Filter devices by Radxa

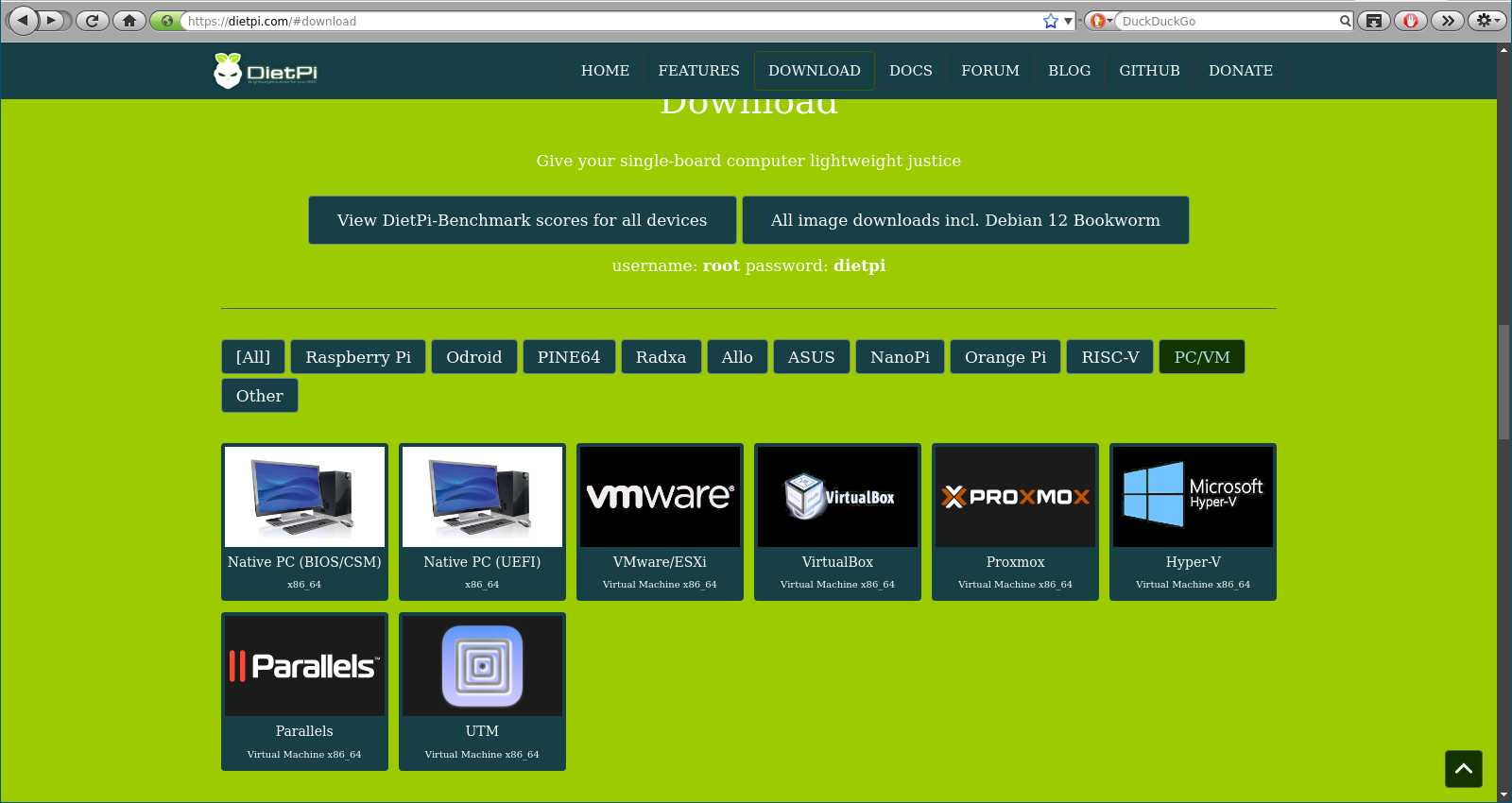click(661, 357)
